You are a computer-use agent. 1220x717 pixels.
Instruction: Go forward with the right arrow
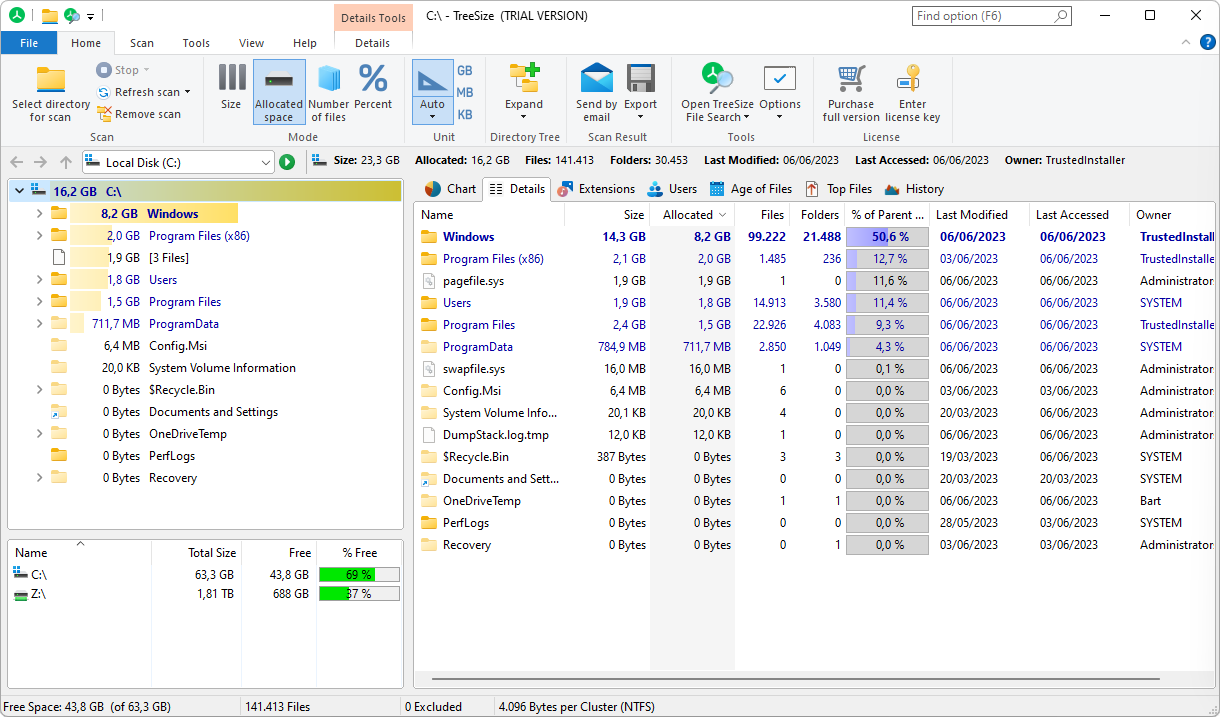pyautogui.click(x=40, y=162)
